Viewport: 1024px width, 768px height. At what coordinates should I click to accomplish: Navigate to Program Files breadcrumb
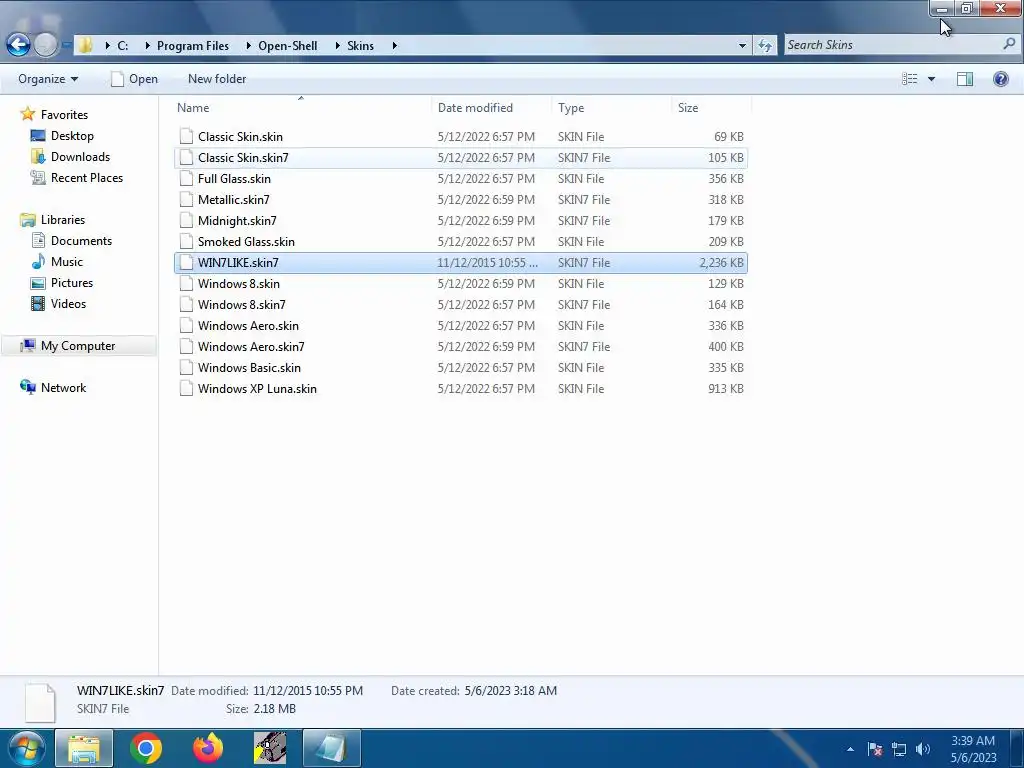pos(193,46)
